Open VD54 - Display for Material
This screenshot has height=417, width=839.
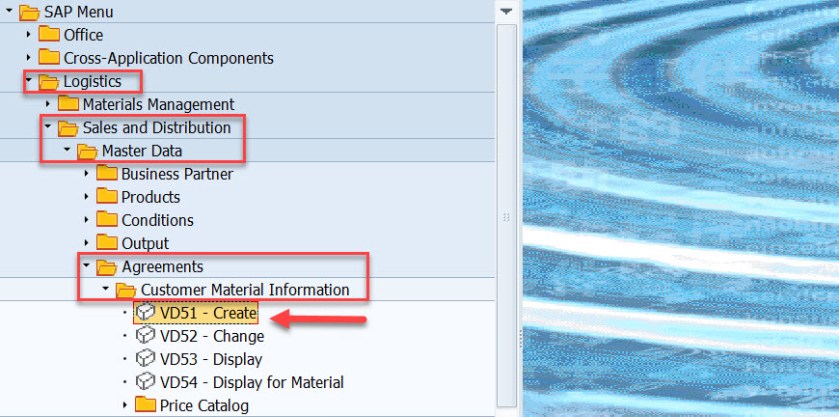click(x=251, y=382)
